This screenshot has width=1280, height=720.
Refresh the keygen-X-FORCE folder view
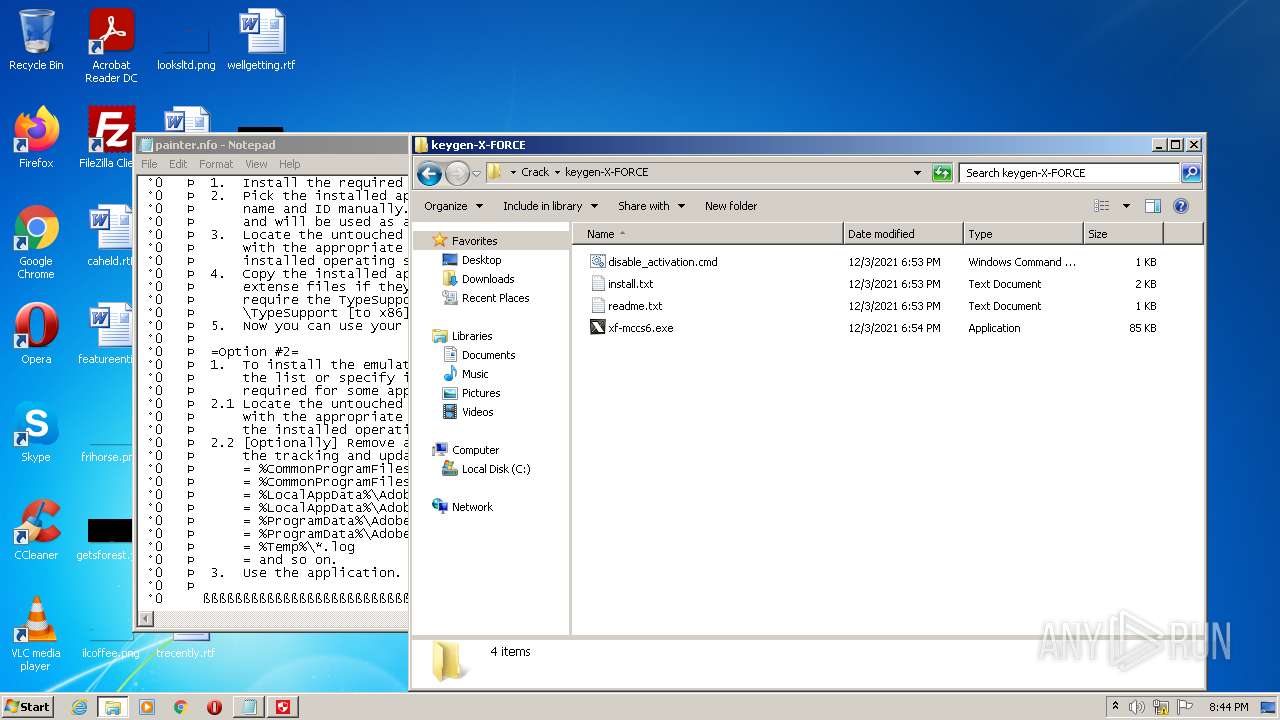point(941,173)
